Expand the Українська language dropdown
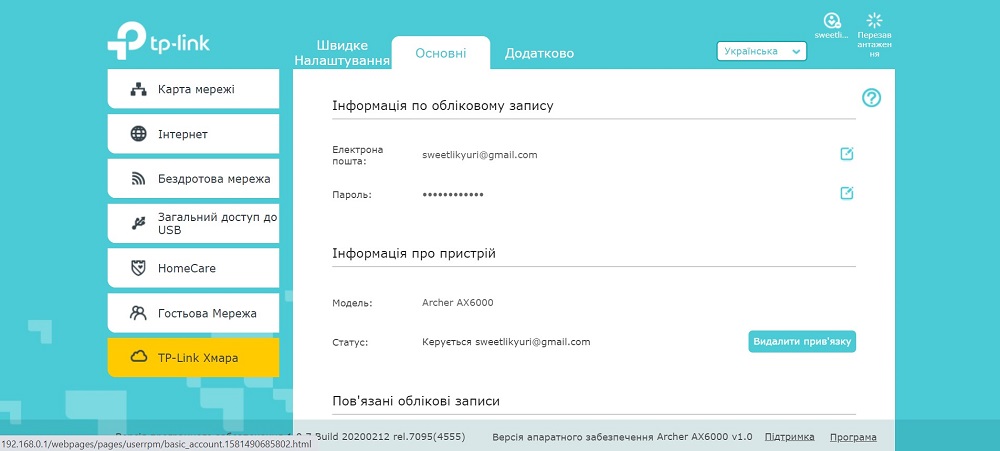The image size is (1000, 451). [761, 51]
